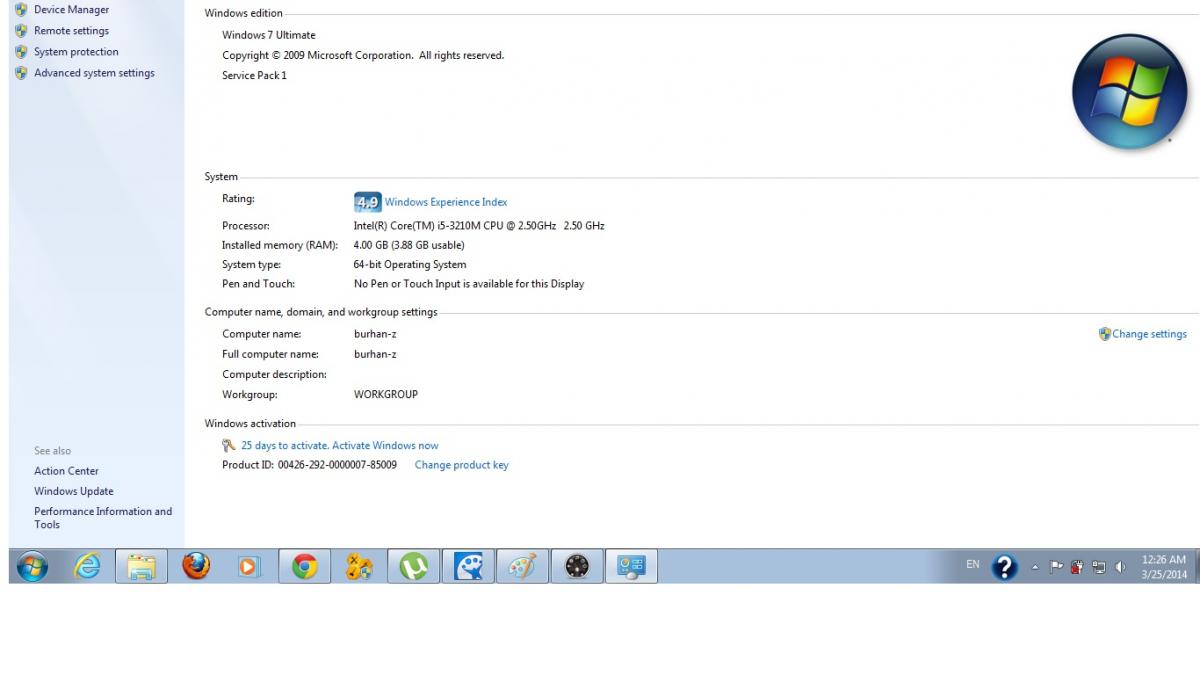Open Action Center flag icon in tray

(1056, 567)
